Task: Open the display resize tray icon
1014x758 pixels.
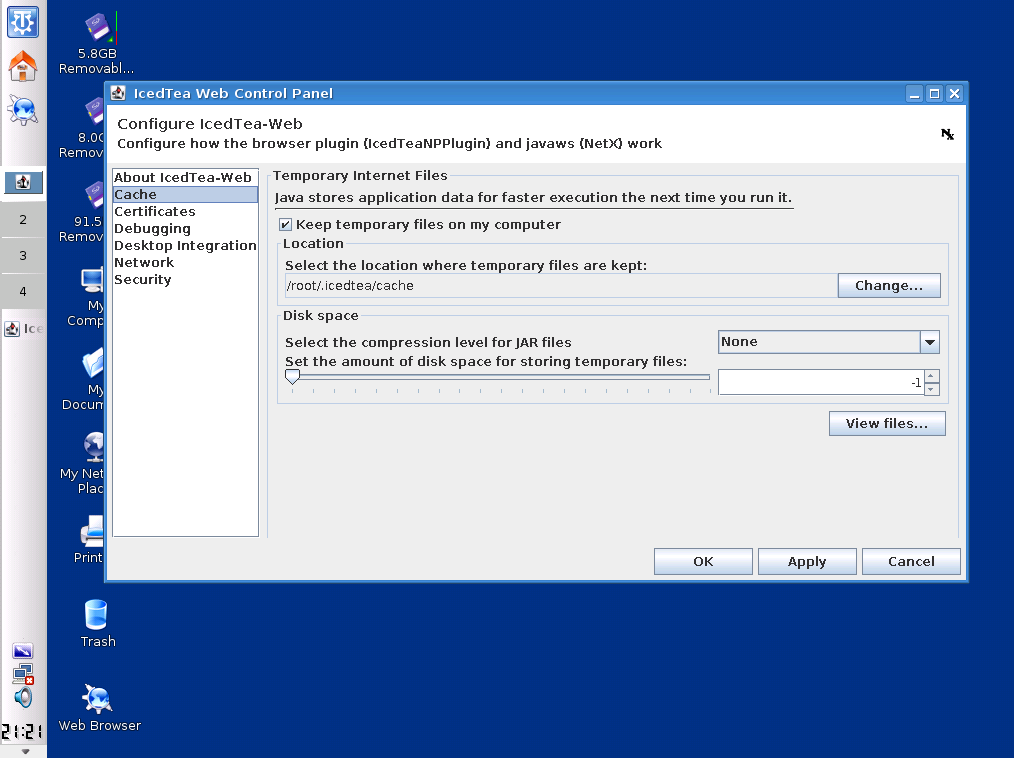Action: 23,651
